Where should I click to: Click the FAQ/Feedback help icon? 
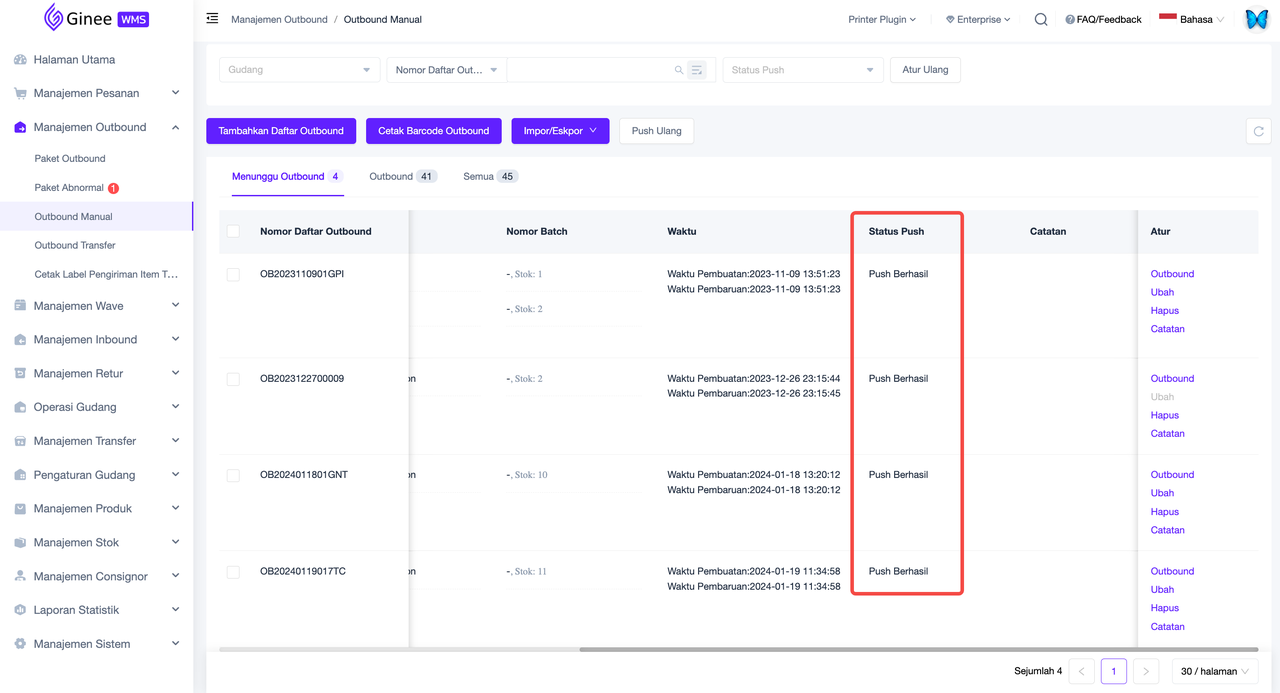1070,20
